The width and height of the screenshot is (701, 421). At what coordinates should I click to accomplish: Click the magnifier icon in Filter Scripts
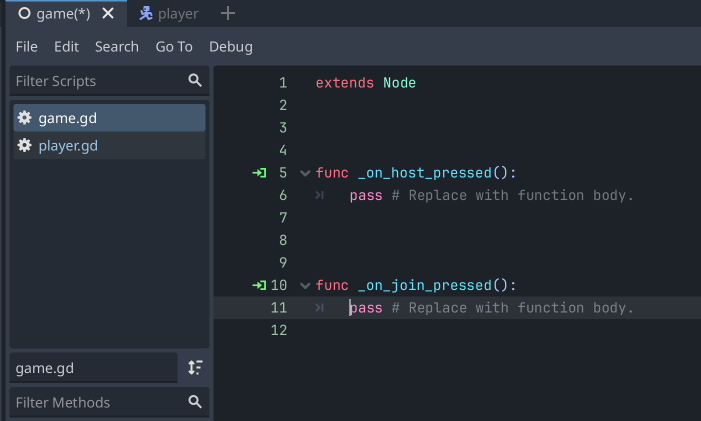195,80
